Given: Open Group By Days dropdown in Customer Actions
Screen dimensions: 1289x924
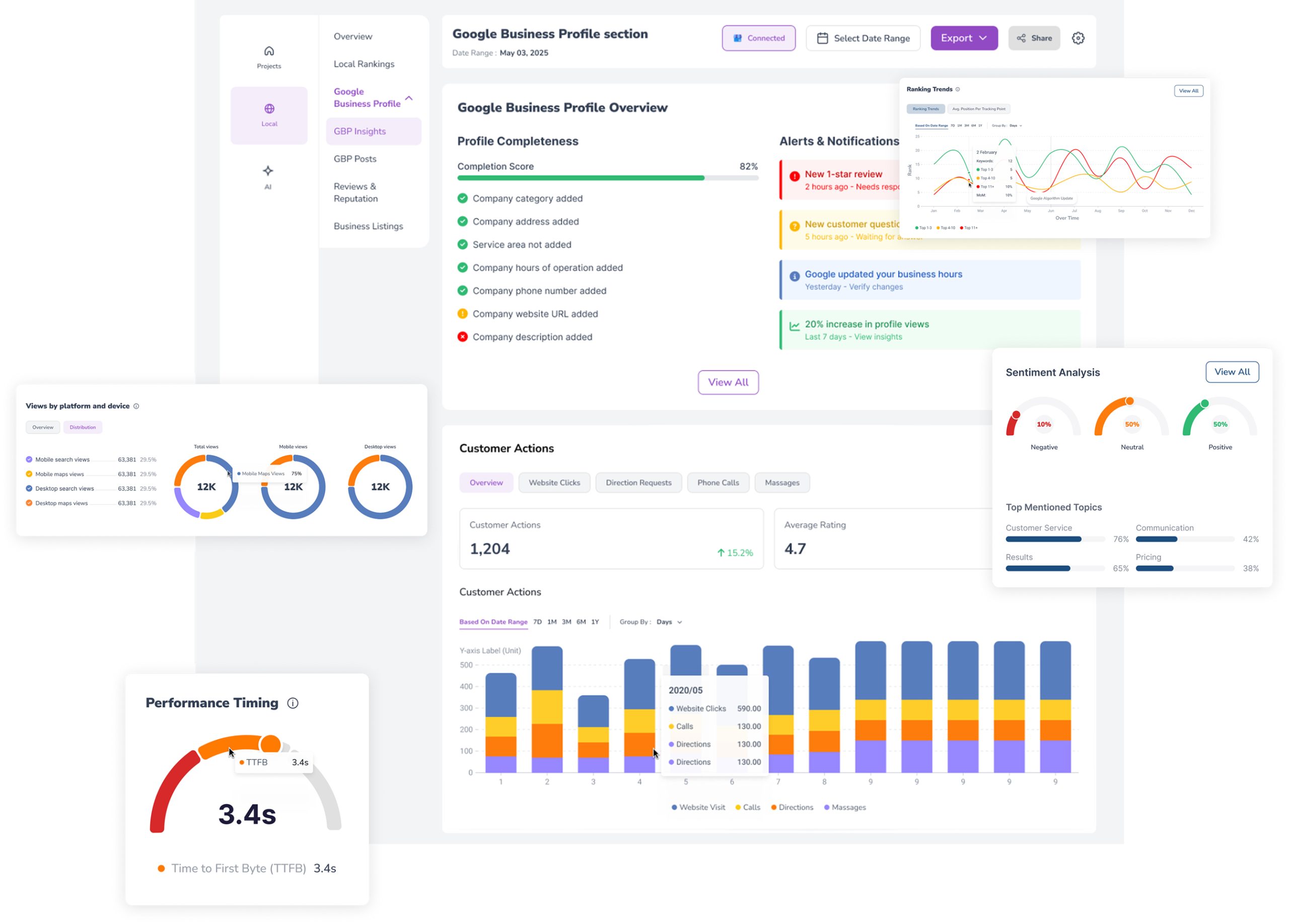Looking at the screenshot, I should pyautogui.click(x=669, y=622).
